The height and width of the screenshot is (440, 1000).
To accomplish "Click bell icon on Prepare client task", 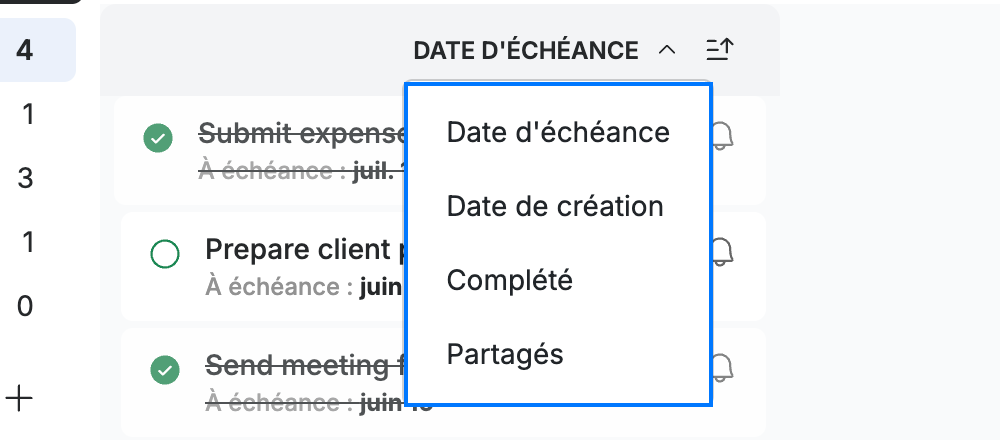I will (x=723, y=252).
